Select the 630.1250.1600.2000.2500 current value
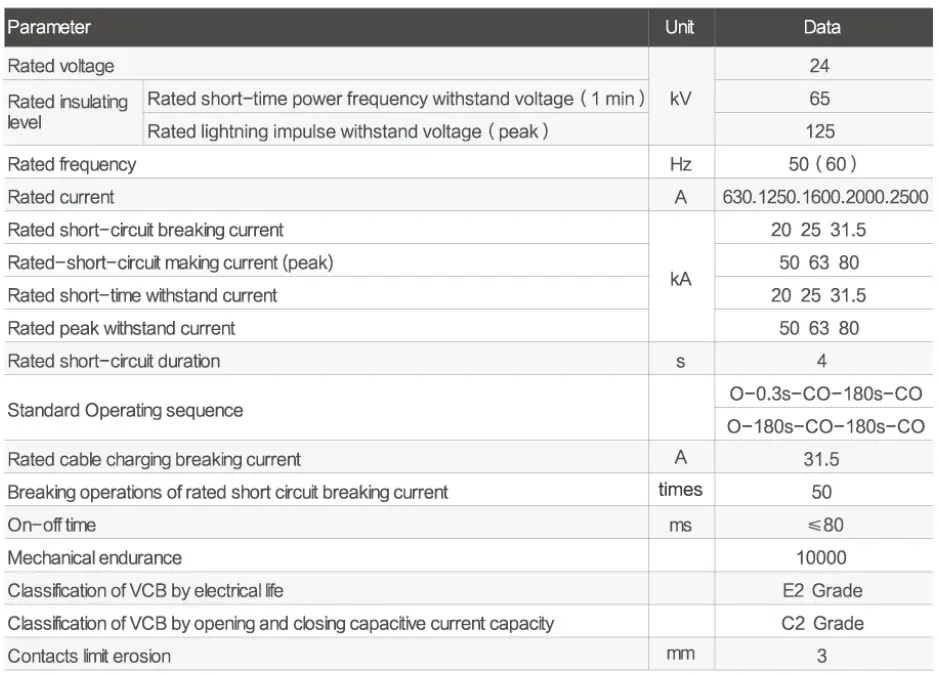Screen dimensions: 941x676 (825, 197)
